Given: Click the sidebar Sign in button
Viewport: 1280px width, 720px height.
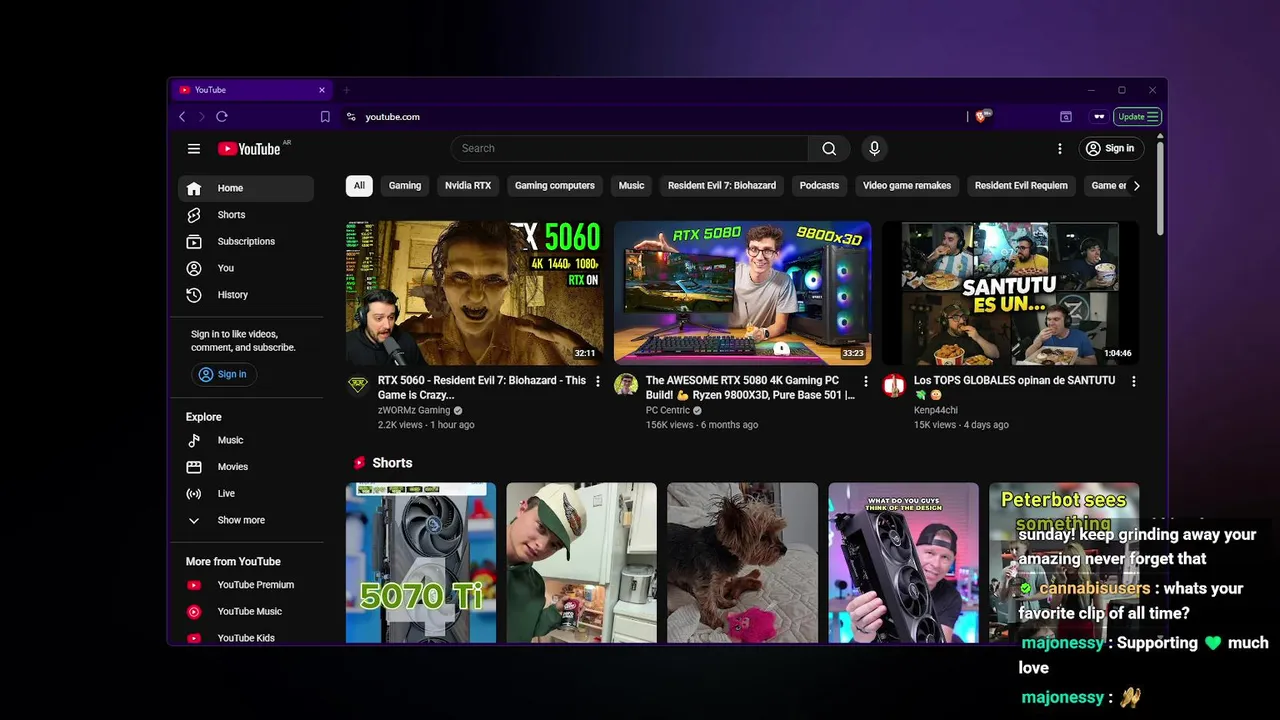Looking at the screenshot, I should [223, 374].
